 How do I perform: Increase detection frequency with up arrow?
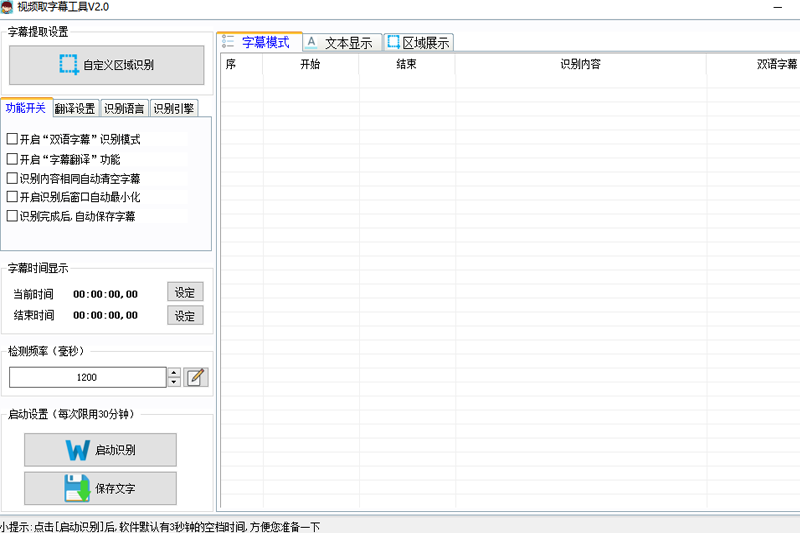point(174,373)
